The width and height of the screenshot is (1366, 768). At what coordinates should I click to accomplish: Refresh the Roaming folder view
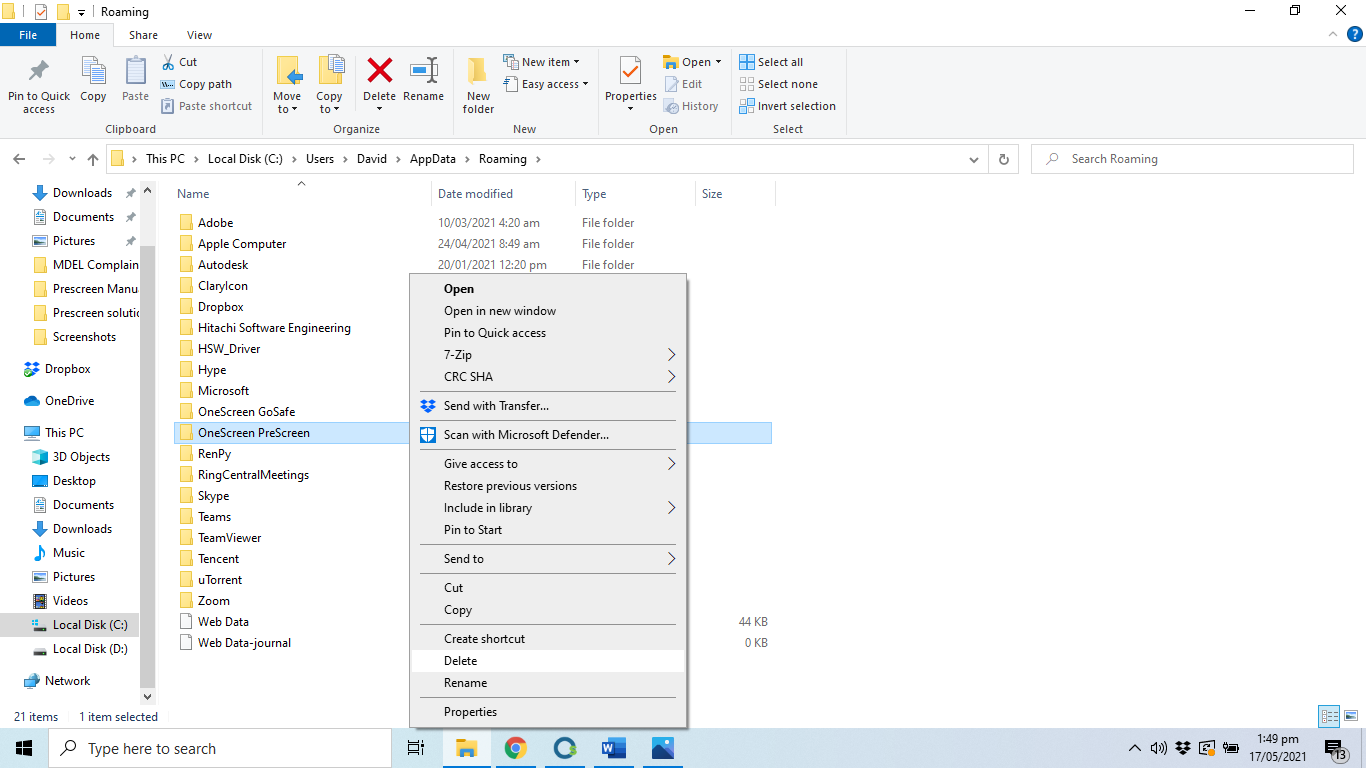click(1004, 159)
